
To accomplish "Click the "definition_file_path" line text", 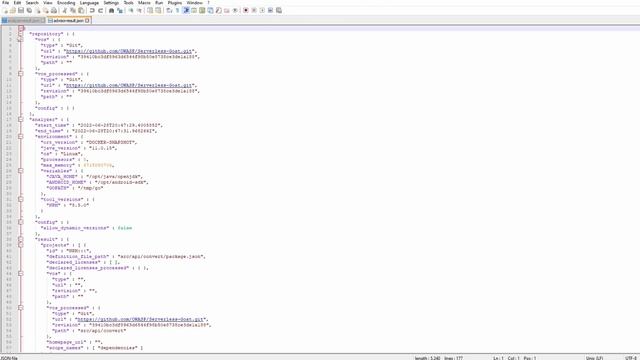I will (126, 257).
